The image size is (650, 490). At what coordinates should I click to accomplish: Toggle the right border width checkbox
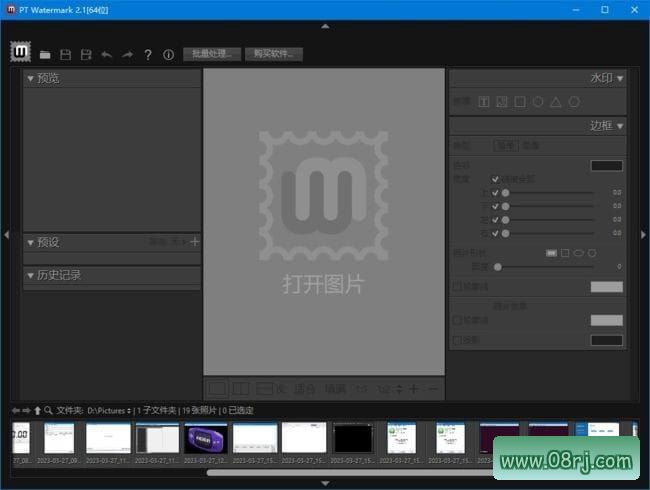(495, 234)
